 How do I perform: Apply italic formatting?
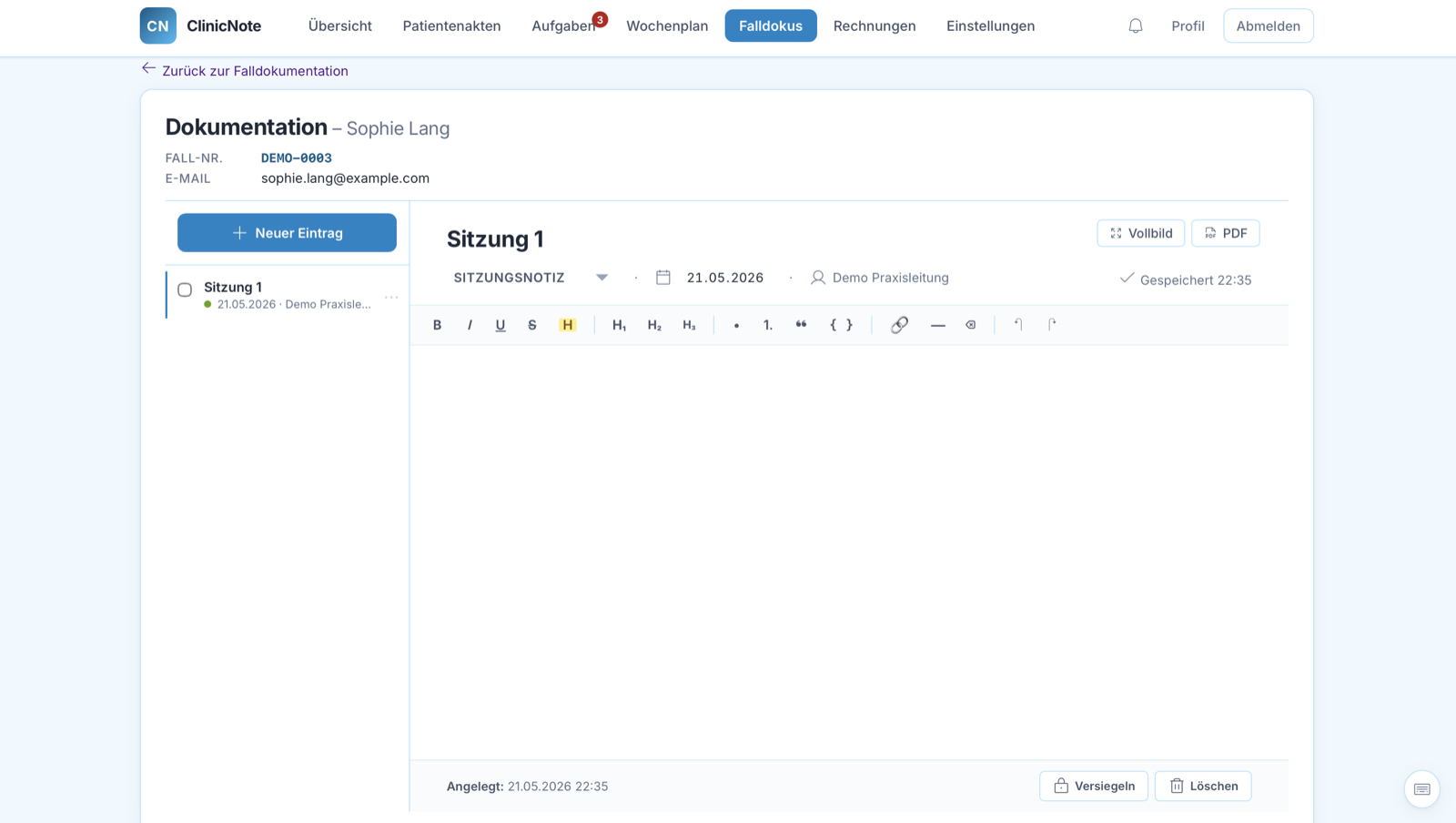pyautogui.click(x=470, y=325)
